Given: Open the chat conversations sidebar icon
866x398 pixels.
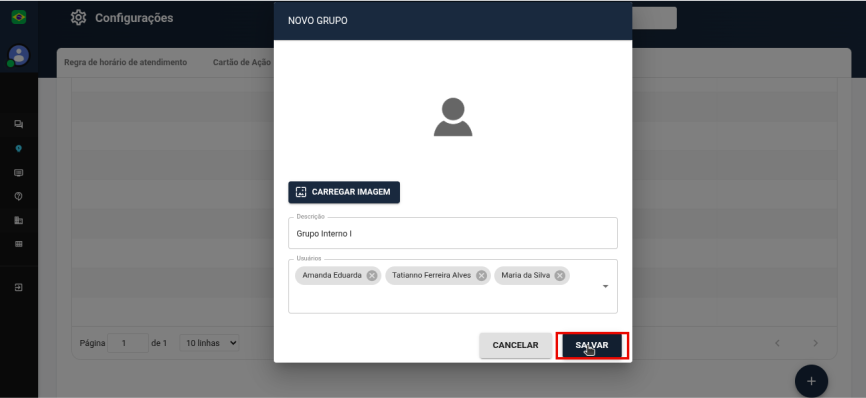Looking at the screenshot, I should click(19, 124).
